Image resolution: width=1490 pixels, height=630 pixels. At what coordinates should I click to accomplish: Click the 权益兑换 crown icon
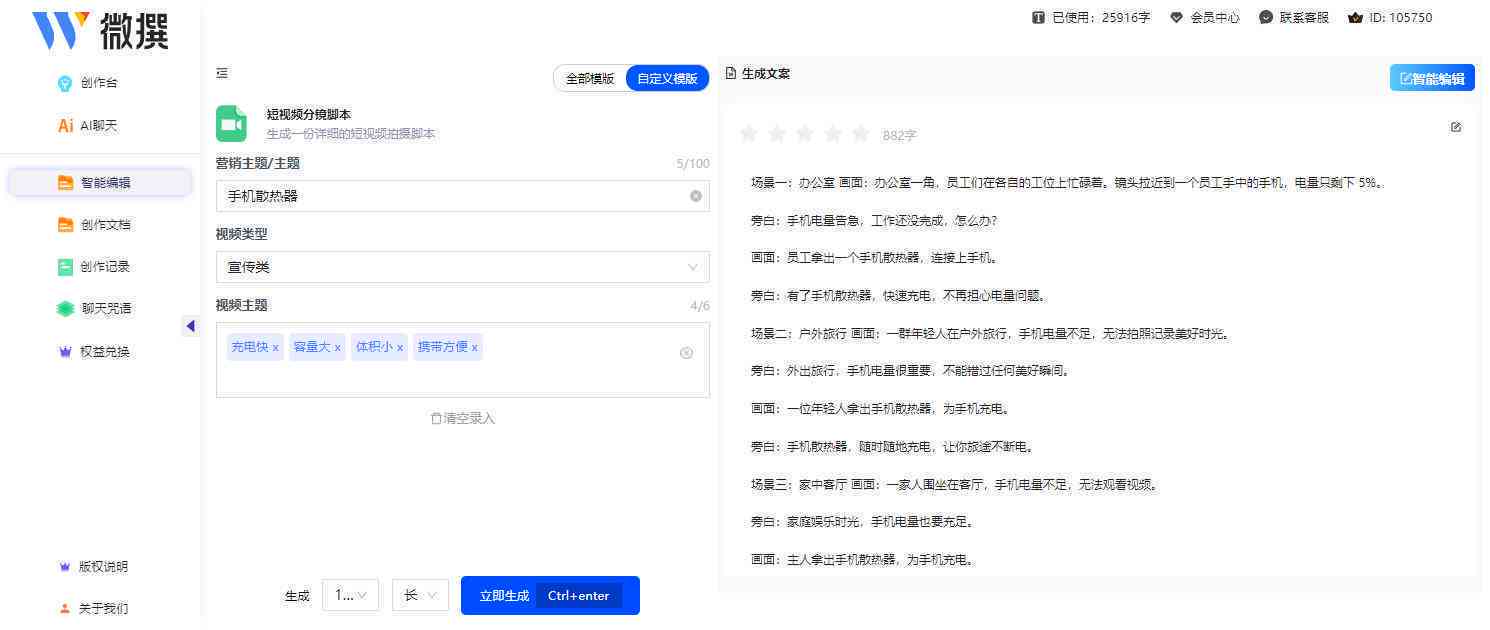coord(65,352)
